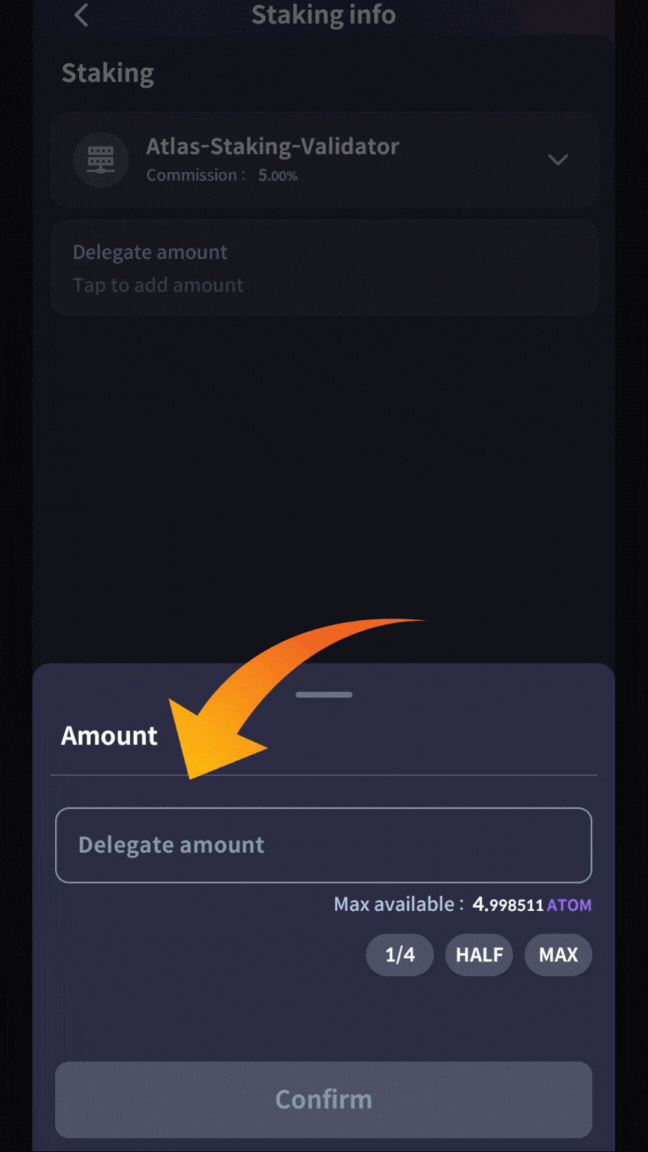Click the 4.998511 available balance value
Image resolution: width=648 pixels, height=1152 pixels.
click(x=507, y=905)
